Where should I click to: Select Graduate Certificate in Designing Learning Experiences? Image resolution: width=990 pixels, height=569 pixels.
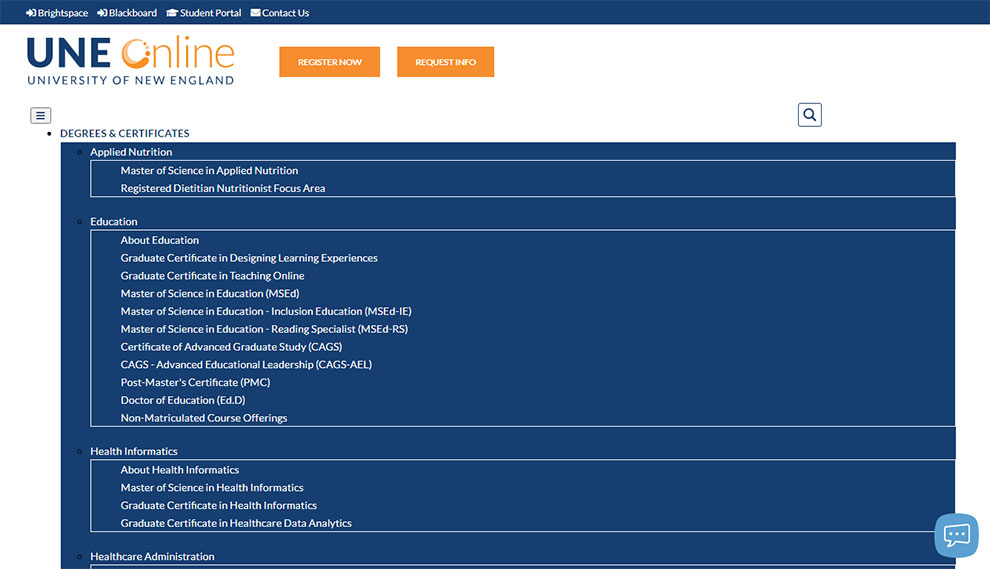click(249, 258)
